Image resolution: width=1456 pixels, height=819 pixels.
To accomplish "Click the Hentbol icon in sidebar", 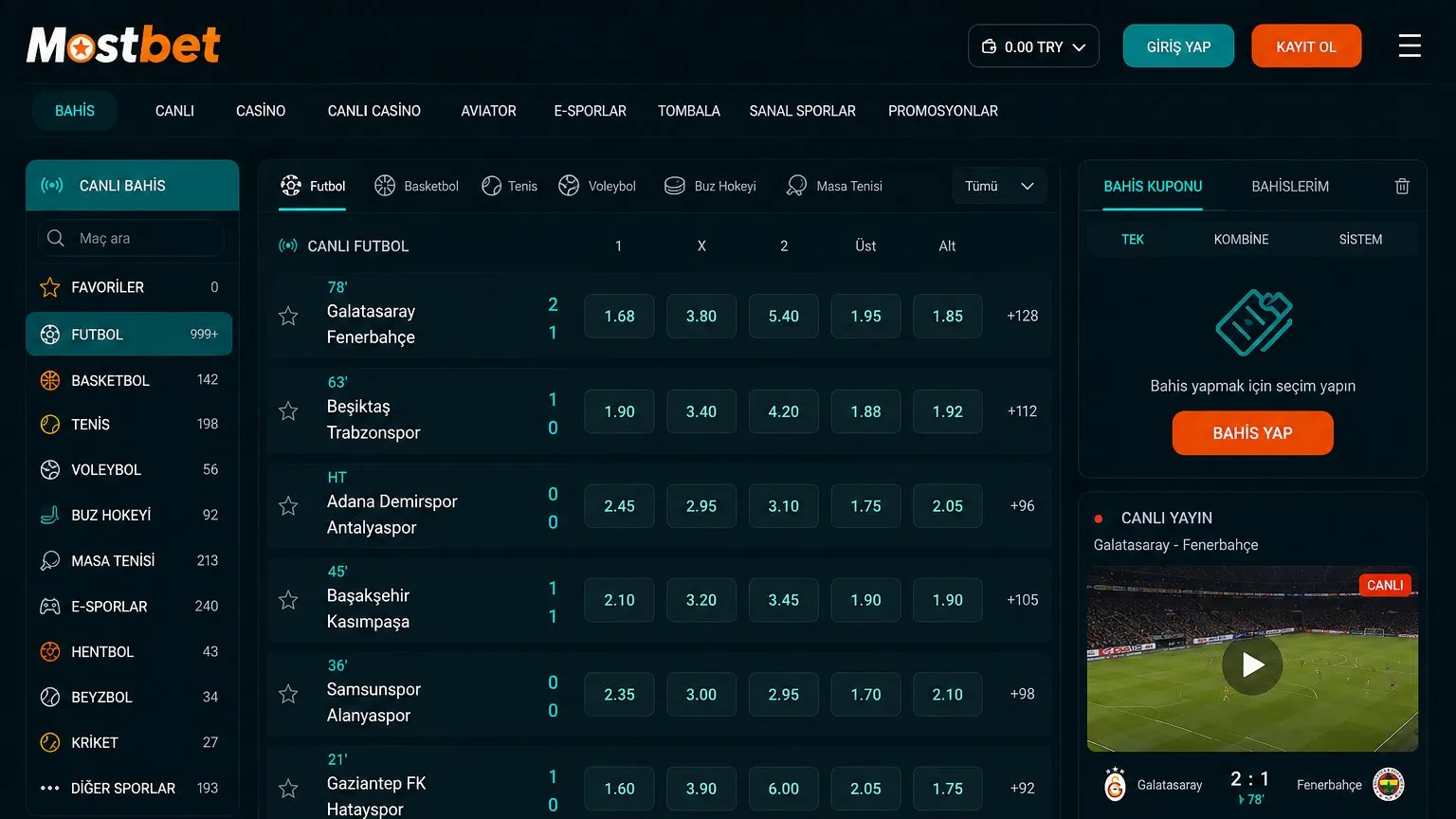I will pos(50,651).
